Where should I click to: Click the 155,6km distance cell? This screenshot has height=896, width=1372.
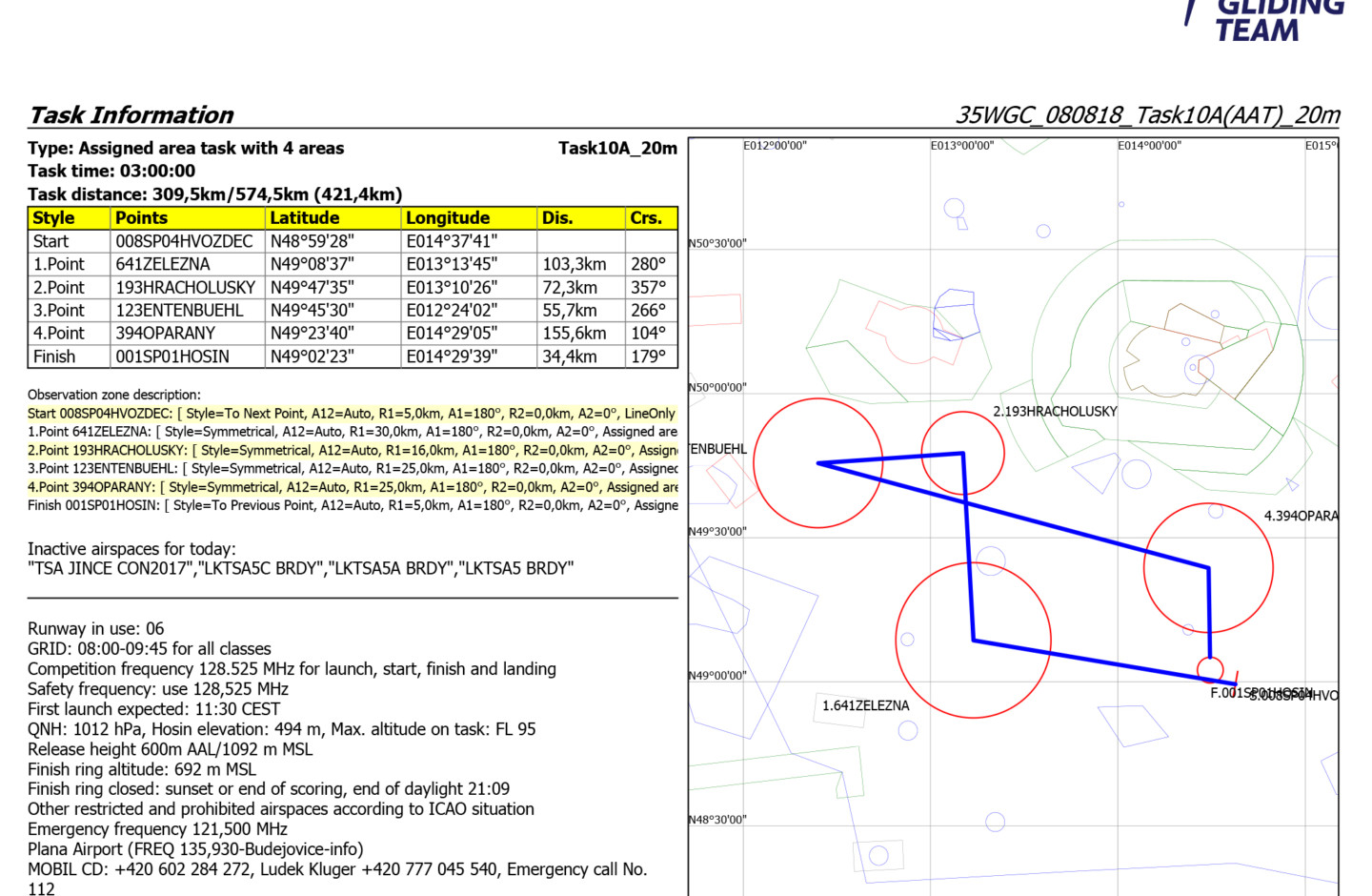574,334
